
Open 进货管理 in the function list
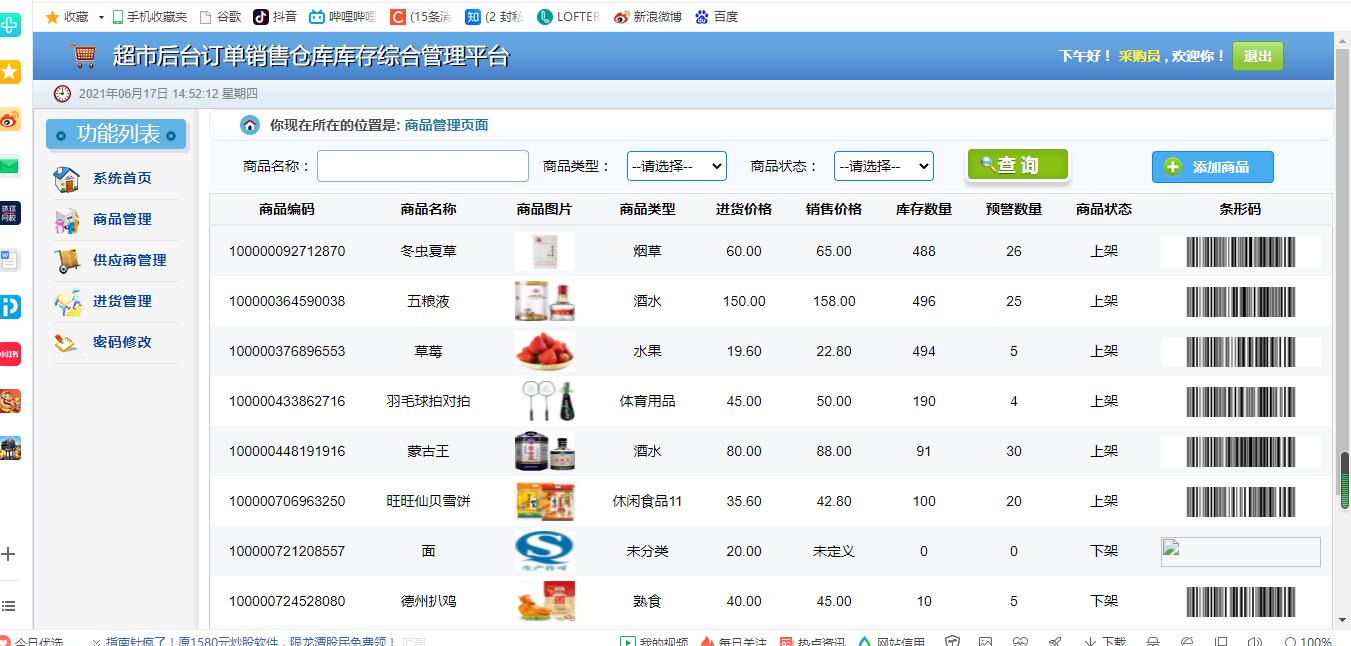[122, 301]
